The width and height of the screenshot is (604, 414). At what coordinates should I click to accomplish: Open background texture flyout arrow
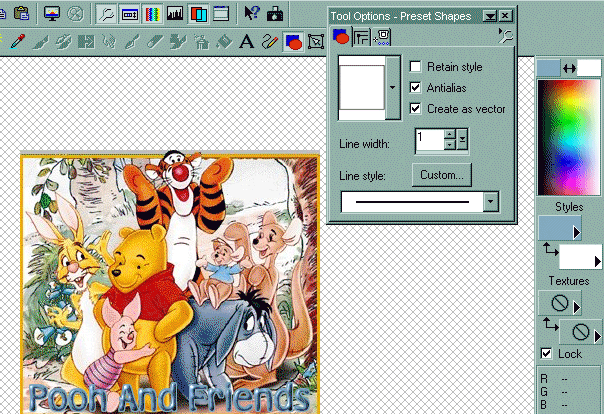point(597,336)
